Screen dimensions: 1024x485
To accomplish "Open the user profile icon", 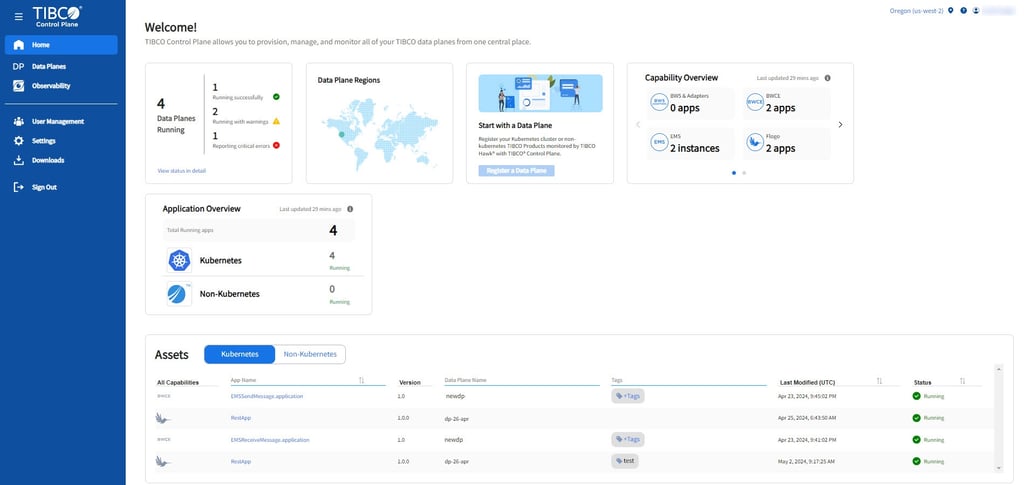I will 976,10.
